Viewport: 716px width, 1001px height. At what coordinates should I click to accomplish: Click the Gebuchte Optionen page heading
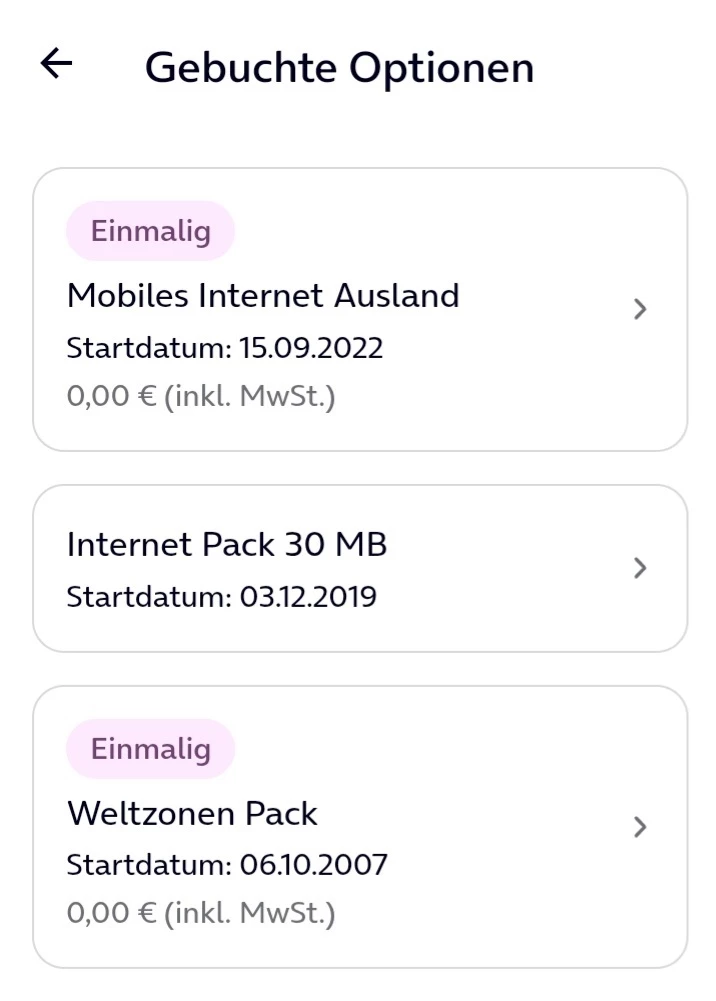pyautogui.click(x=340, y=68)
